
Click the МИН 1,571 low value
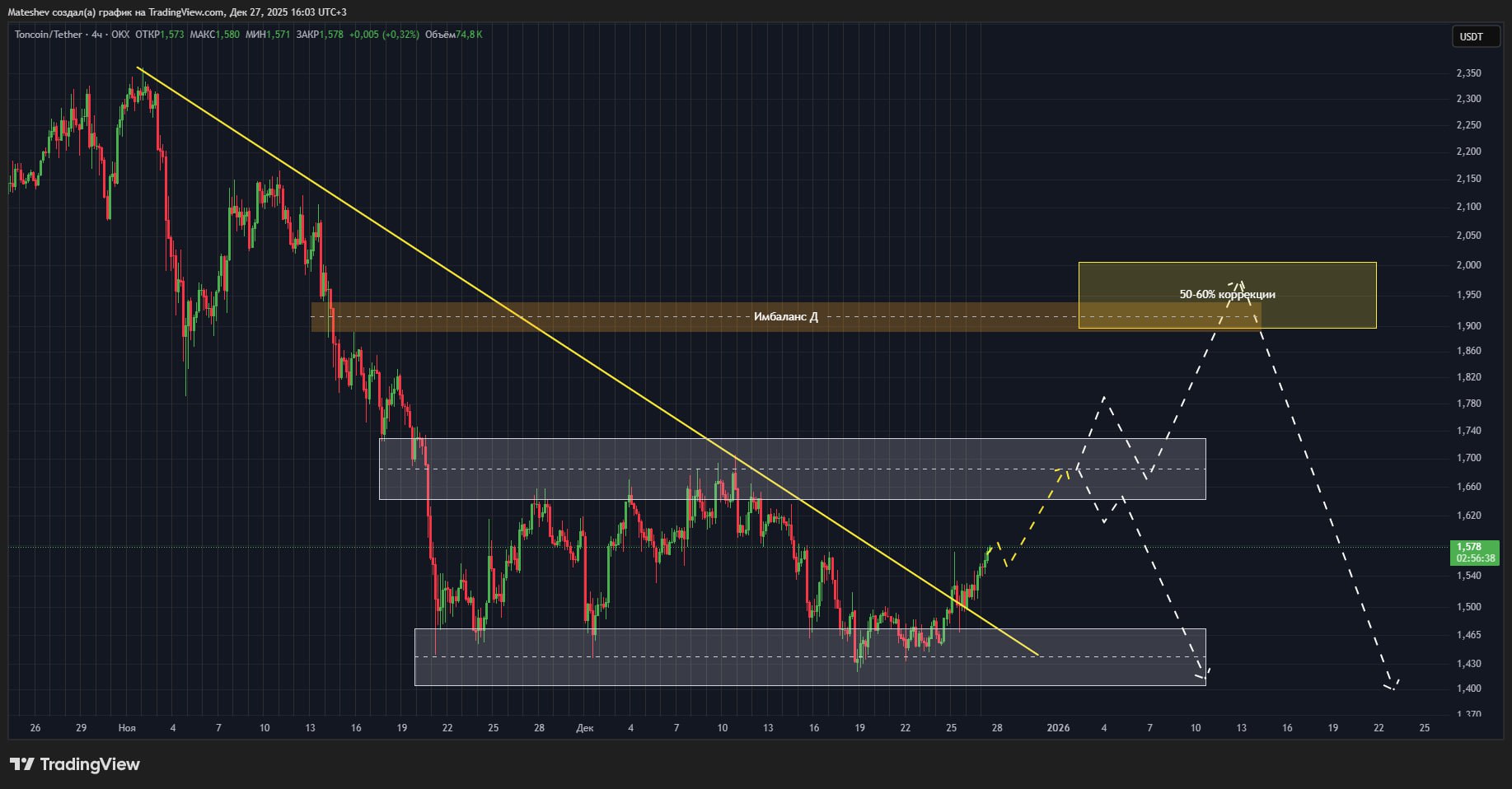tap(268, 35)
